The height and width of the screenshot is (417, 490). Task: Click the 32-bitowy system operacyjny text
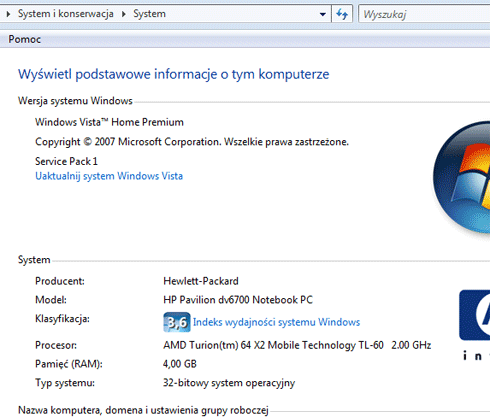pyautogui.click(x=229, y=383)
